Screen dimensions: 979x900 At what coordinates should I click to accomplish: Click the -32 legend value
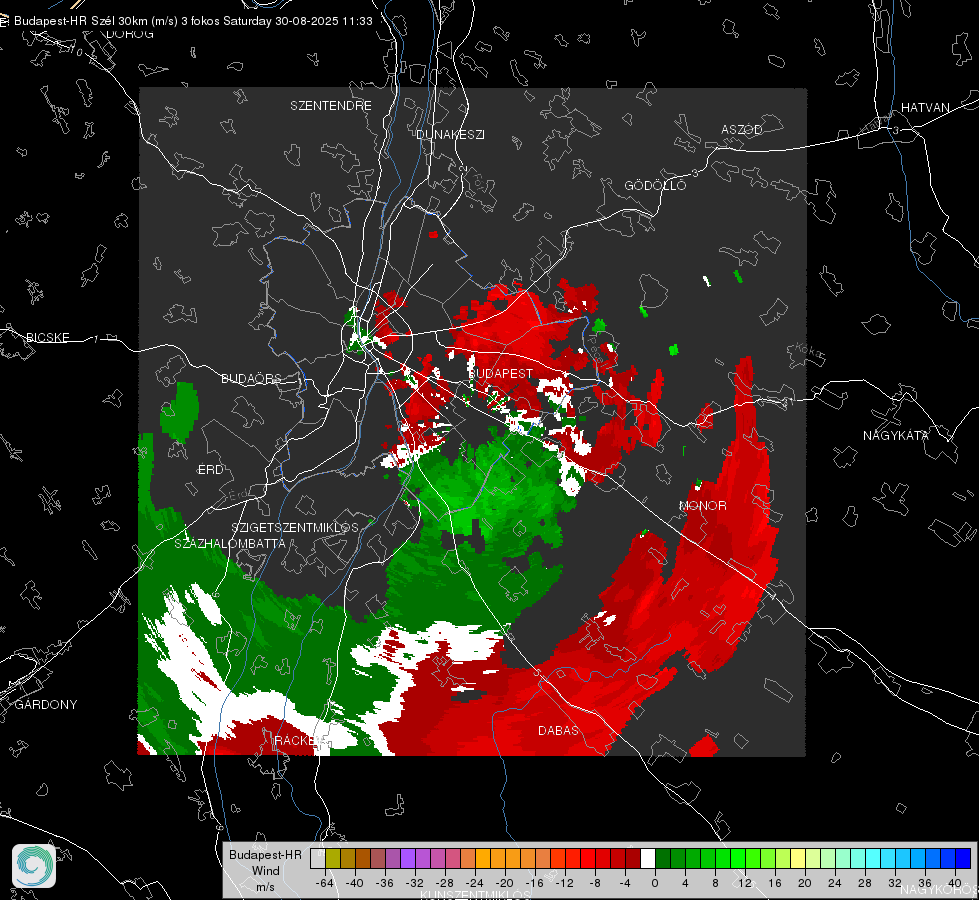pyautogui.click(x=415, y=883)
